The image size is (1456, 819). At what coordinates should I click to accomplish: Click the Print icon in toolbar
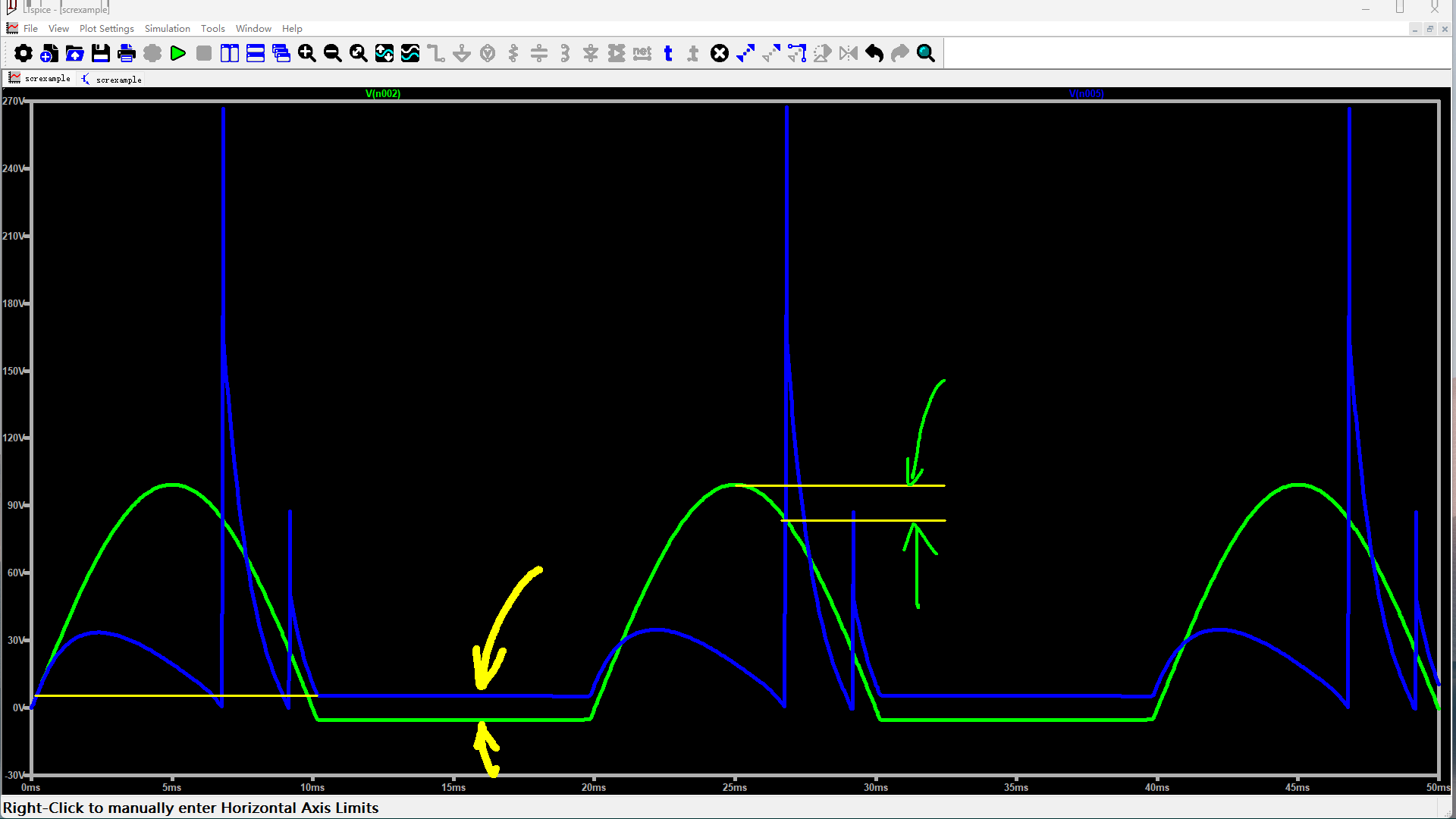tap(127, 53)
